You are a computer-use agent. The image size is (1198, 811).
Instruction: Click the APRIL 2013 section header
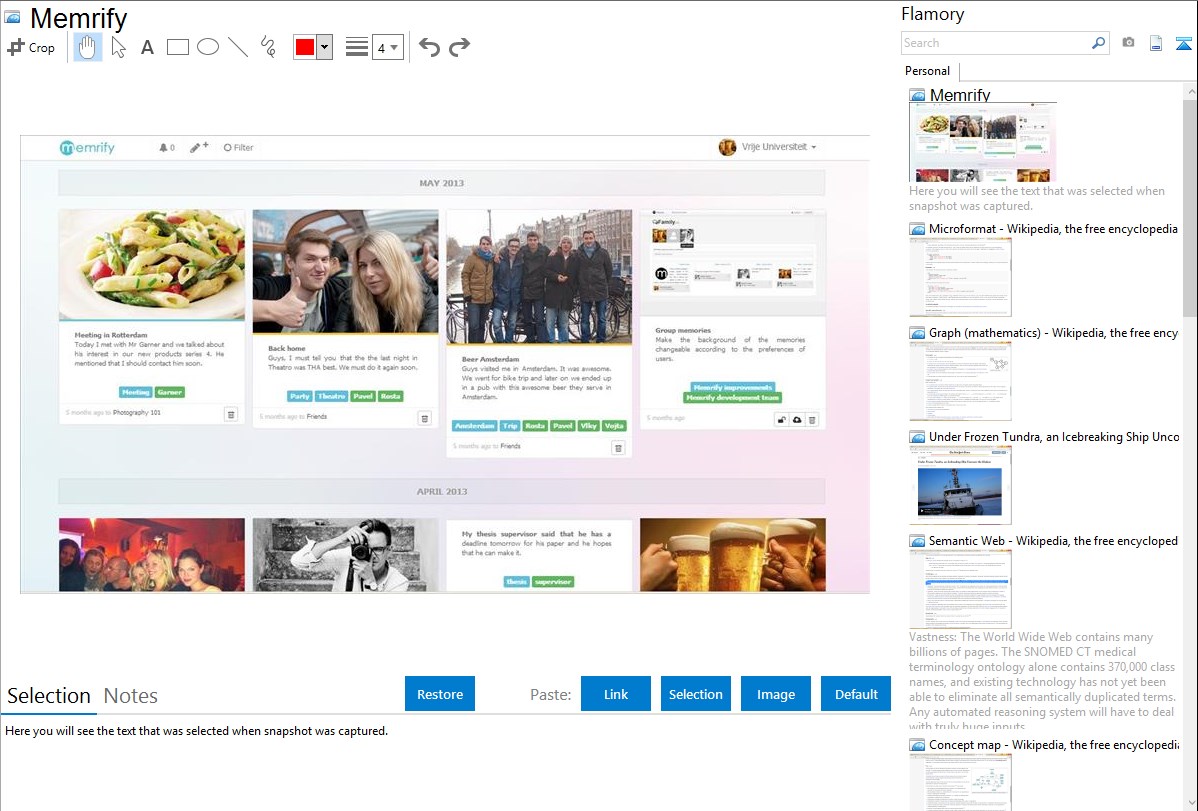pyautogui.click(x=442, y=491)
